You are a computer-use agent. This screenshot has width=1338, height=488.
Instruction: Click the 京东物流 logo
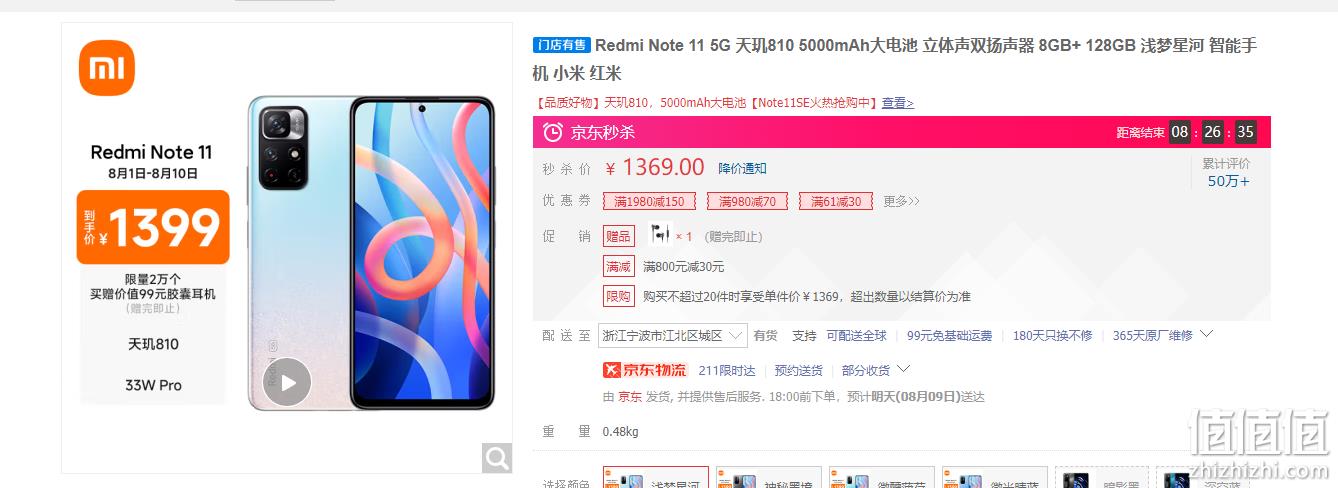(645, 370)
